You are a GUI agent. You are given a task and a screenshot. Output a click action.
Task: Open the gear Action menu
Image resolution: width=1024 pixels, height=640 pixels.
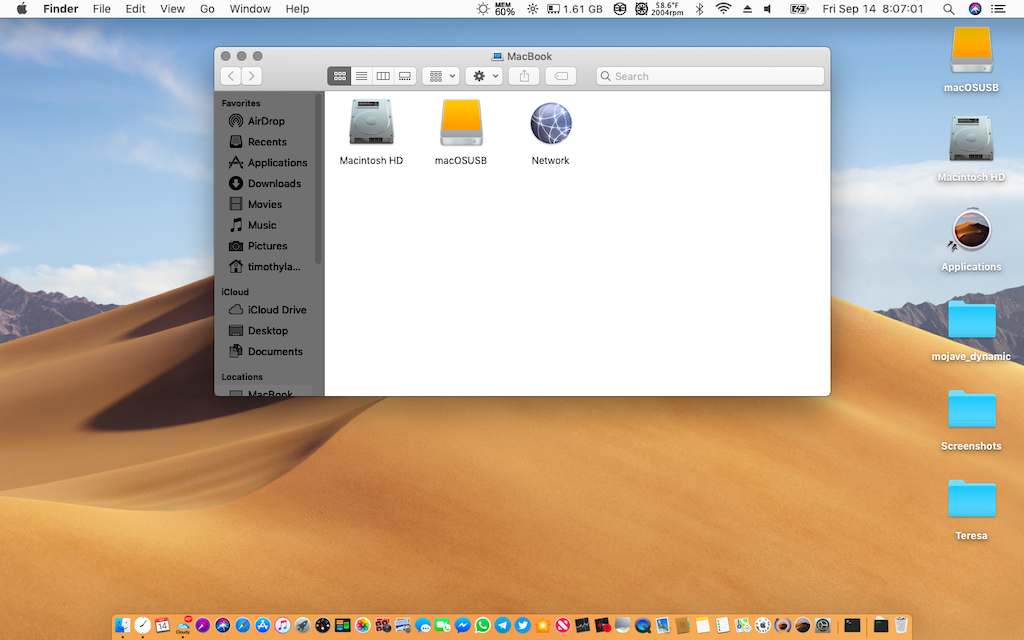[484, 76]
